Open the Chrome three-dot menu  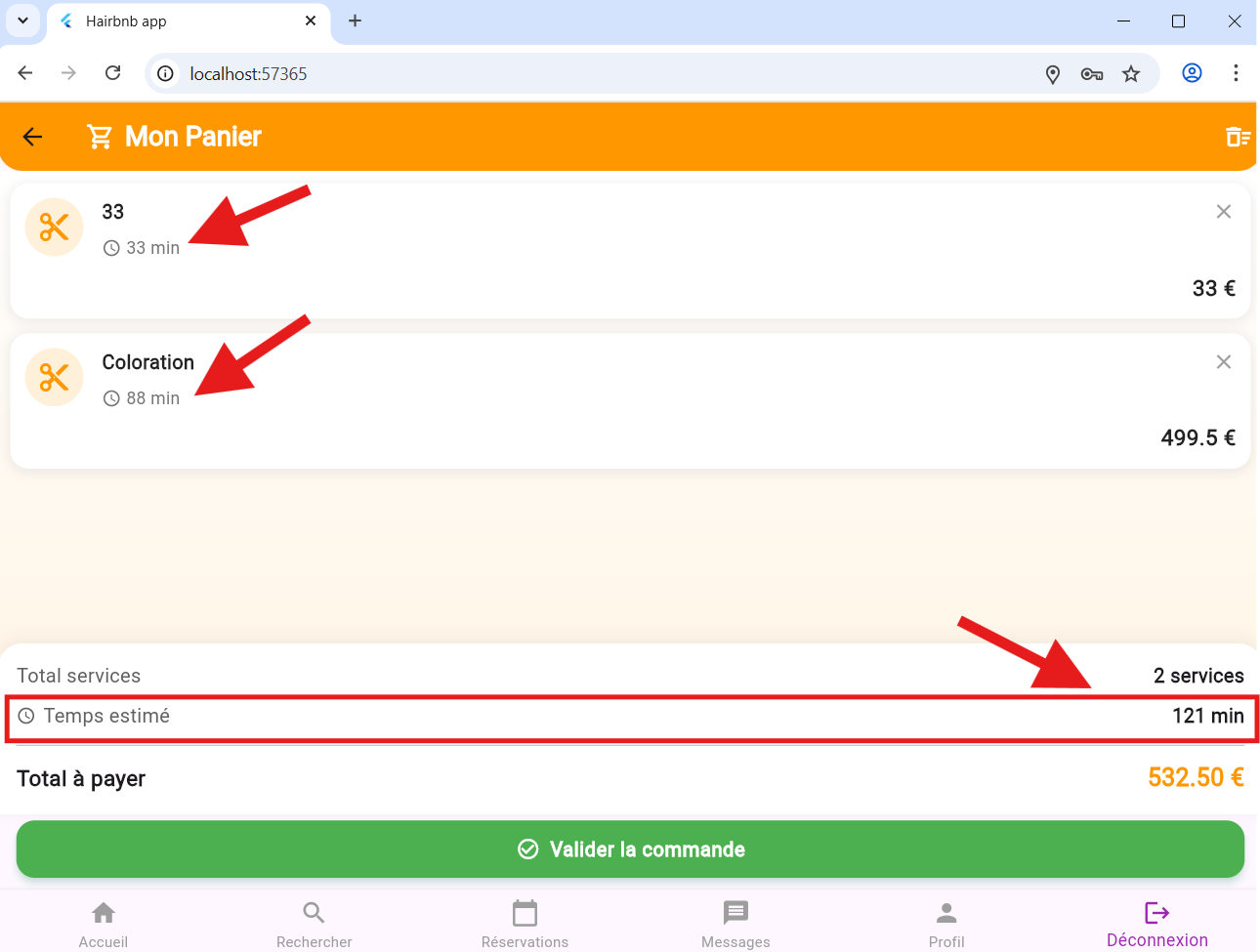click(1236, 73)
